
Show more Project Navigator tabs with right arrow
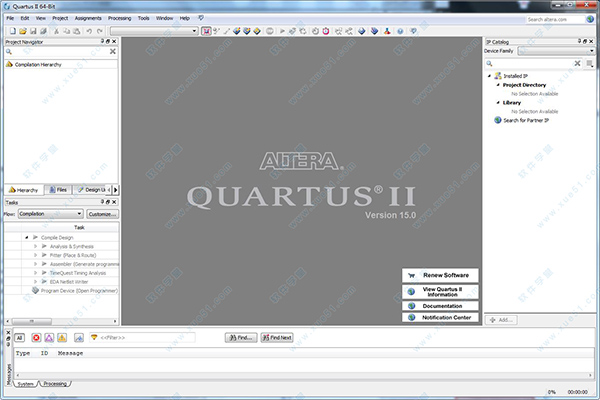[x=115, y=189]
